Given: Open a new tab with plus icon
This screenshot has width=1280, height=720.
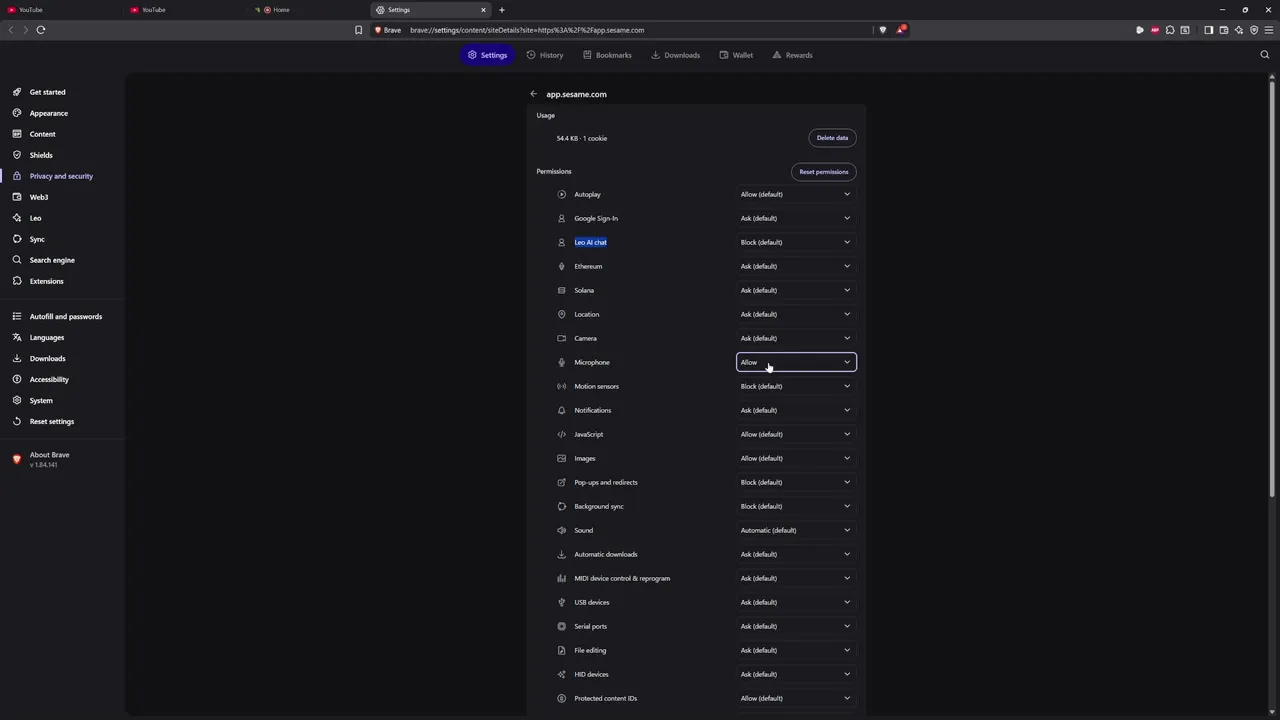Looking at the screenshot, I should (502, 10).
